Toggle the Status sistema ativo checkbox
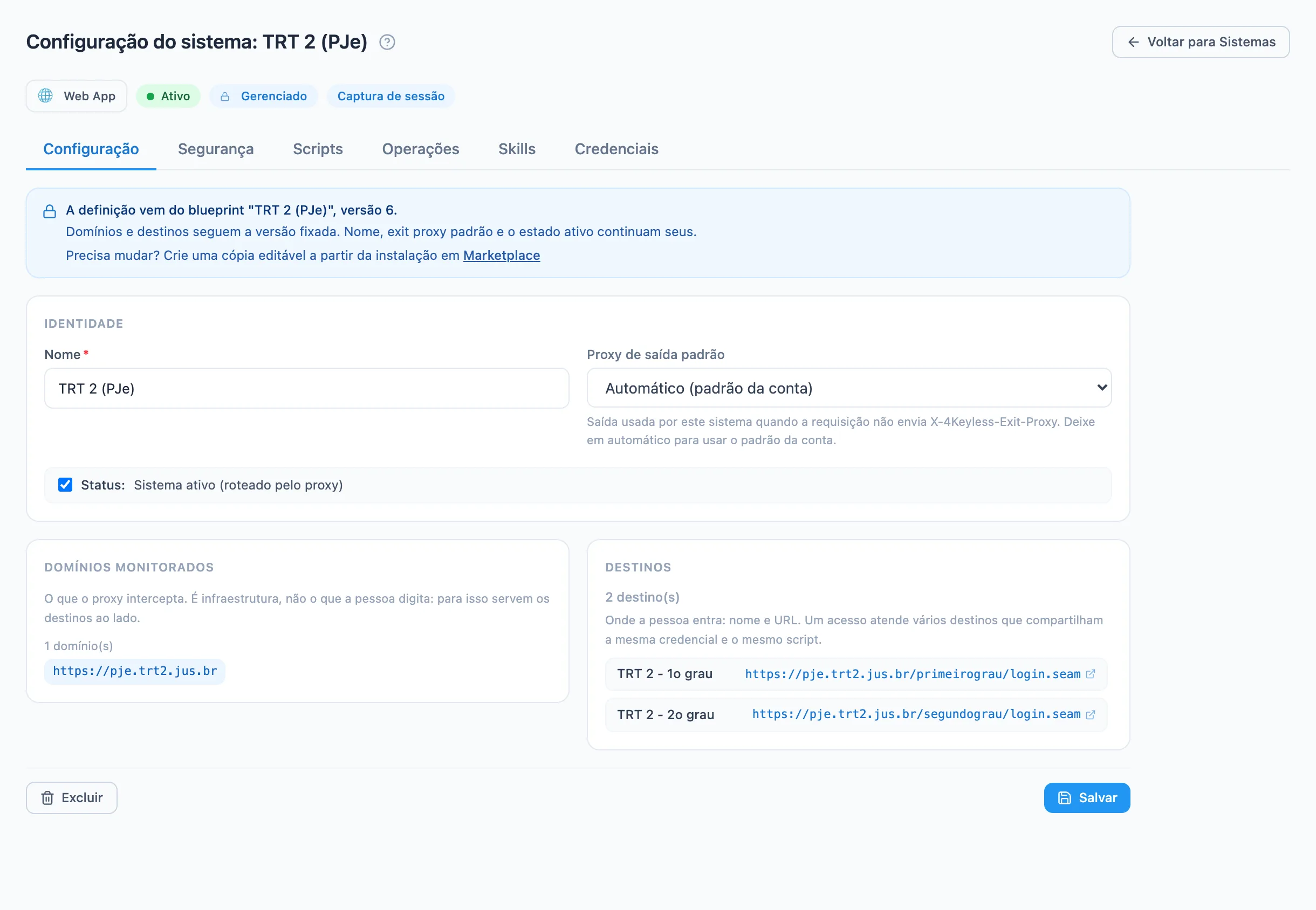This screenshot has height=910, width=1316. (x=65, y=485)
